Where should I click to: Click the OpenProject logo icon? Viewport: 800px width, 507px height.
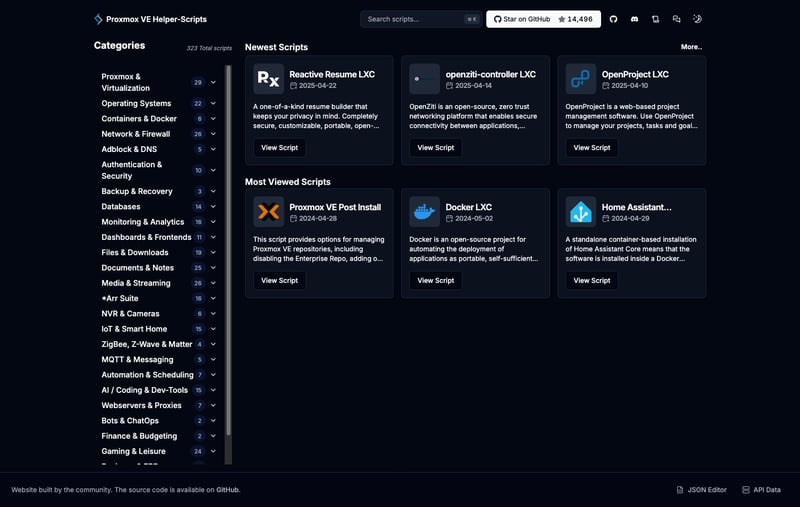(x=581, y=79)
